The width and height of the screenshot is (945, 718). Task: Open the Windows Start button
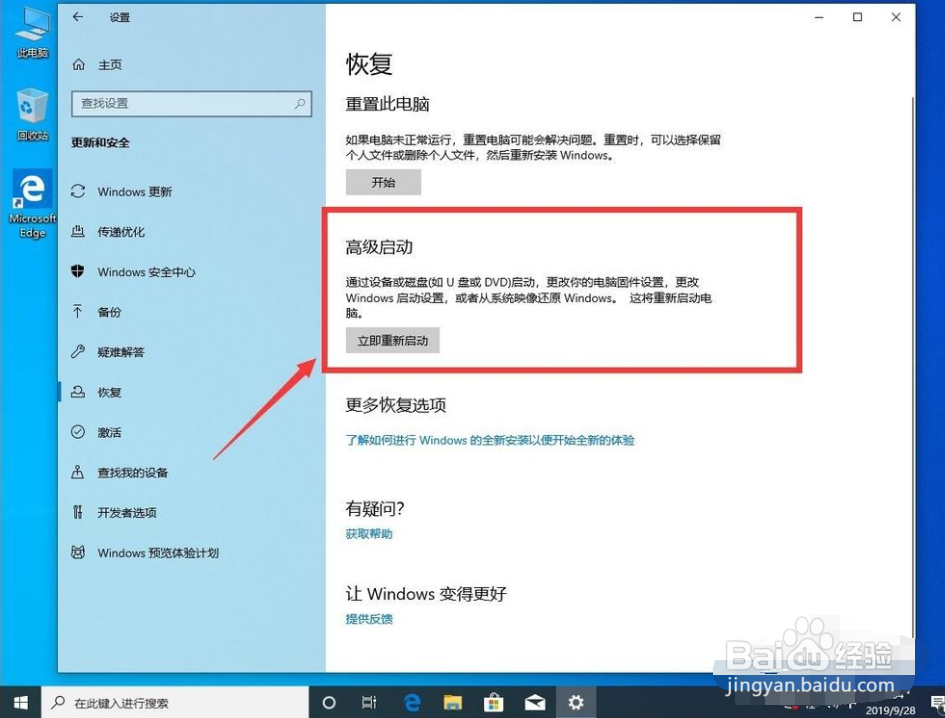[20, 702]
